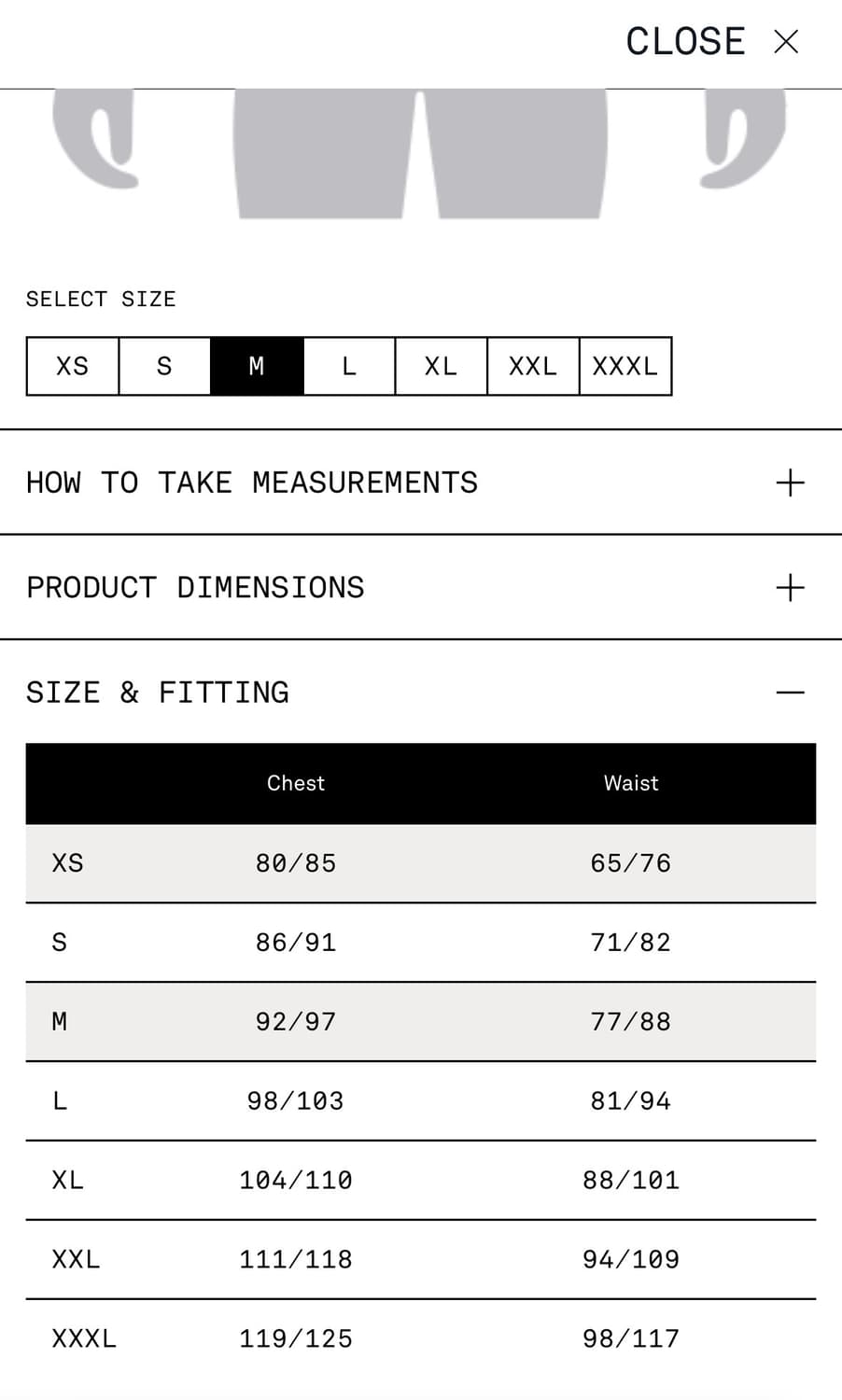Select size XS
The width and height of the screenshot is (842, 1400).
[x=73, y=366]
